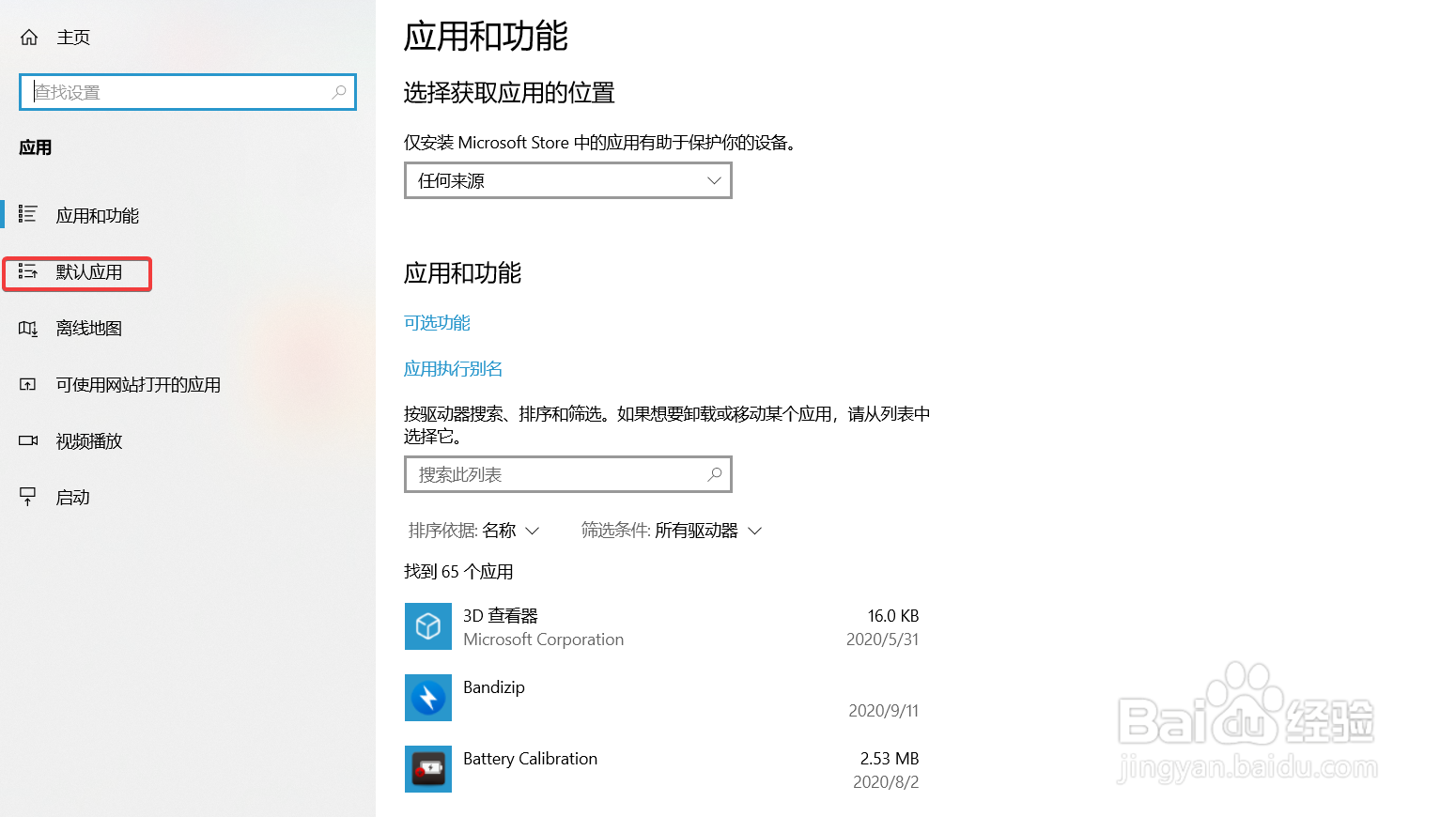This screenshot has height=817, width=1456.
Task: Open the 启动 settings page
Action: pyautogui.click(x=28, y=497)
